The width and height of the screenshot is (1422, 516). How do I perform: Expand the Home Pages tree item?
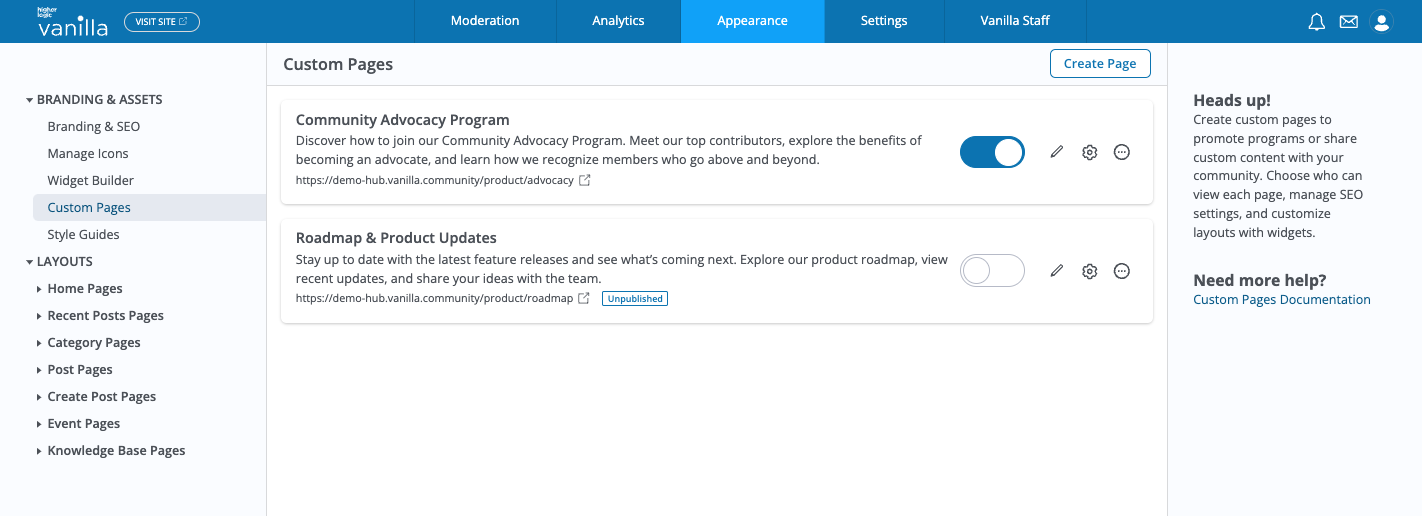[x=39, y=289]
